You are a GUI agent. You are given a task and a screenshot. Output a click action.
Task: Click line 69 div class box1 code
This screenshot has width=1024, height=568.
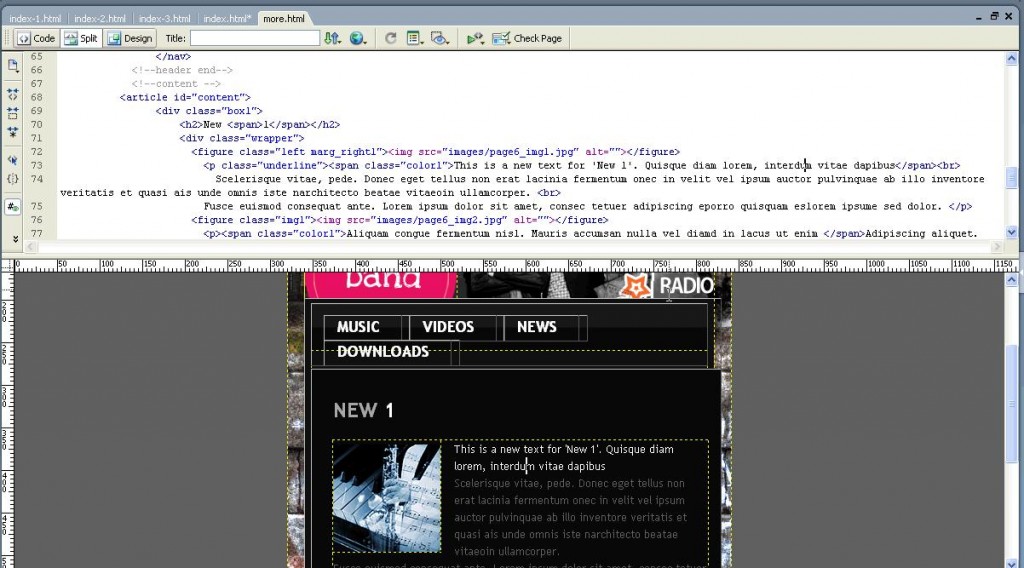[x=209, y=111]
